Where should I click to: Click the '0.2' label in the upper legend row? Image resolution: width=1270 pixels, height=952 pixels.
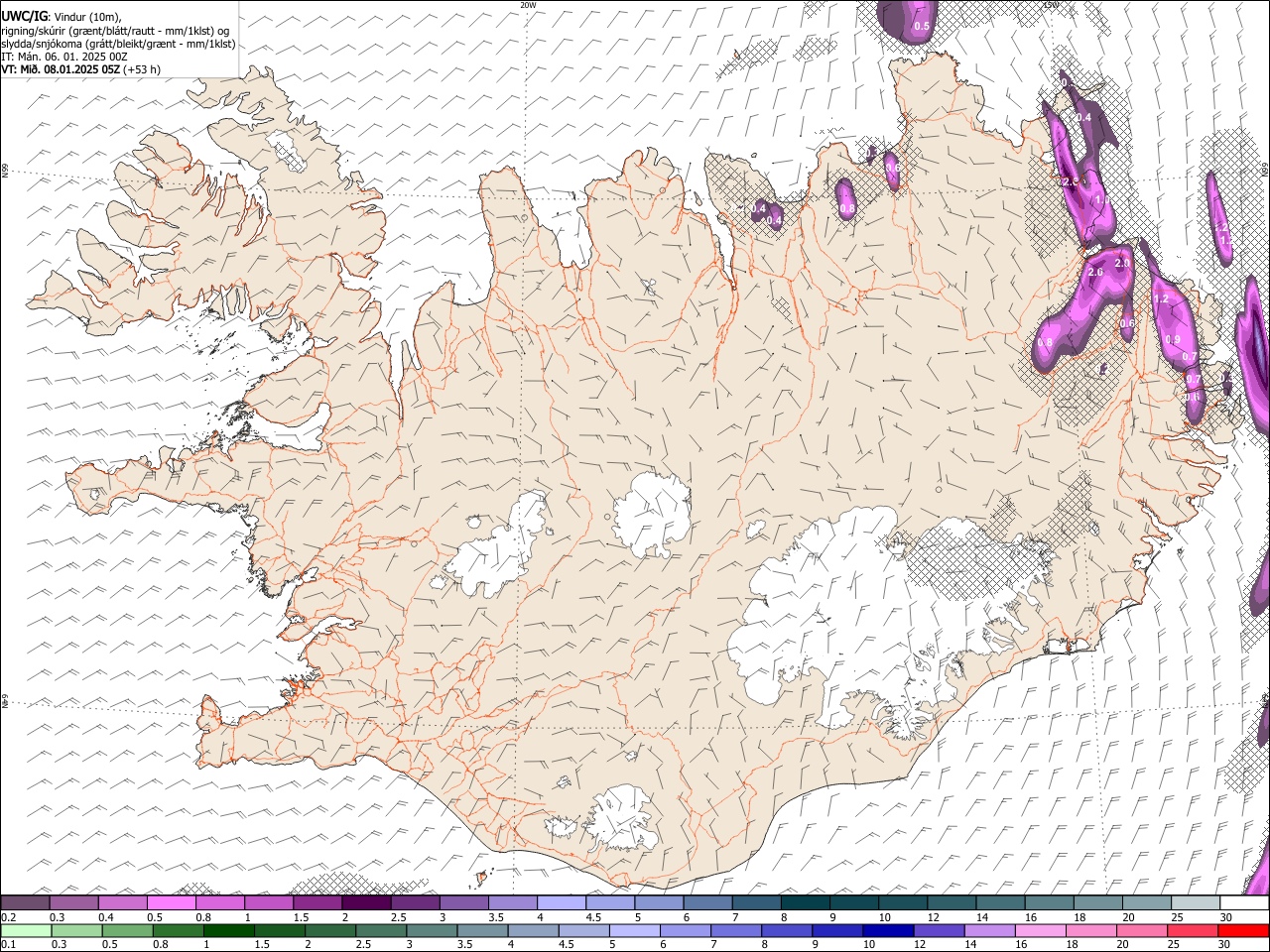point(8,917)
